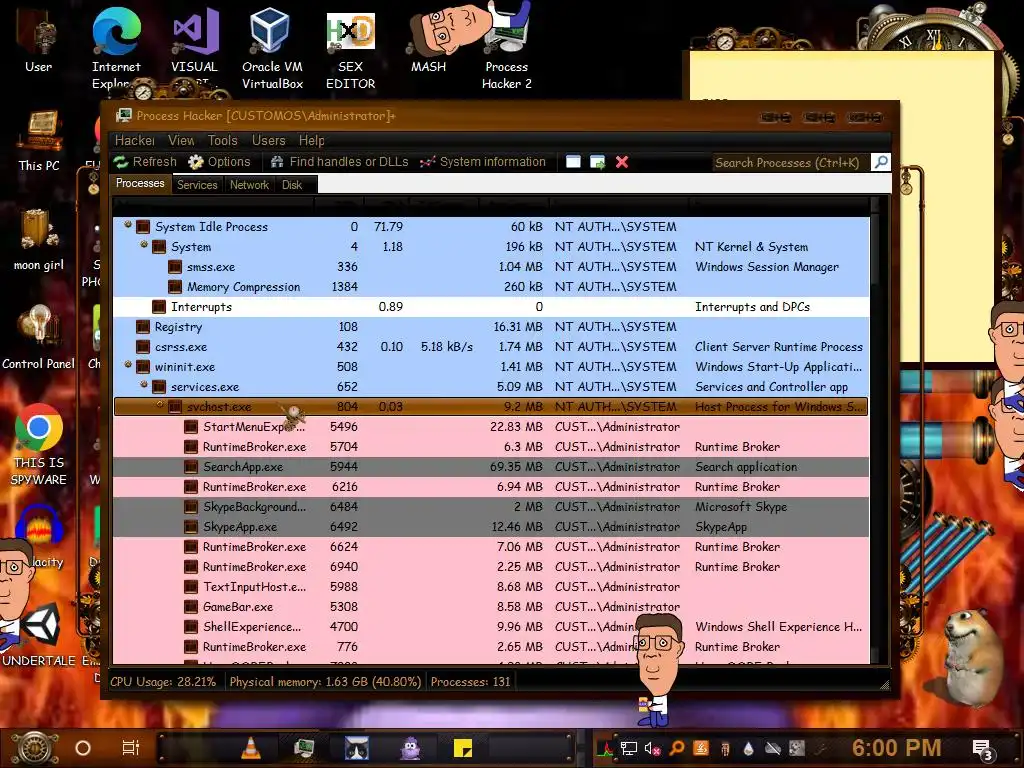This screenshot has height=768, width=1024.
Task: Open the MASH desktop icon
Action: tap(428, 40)
